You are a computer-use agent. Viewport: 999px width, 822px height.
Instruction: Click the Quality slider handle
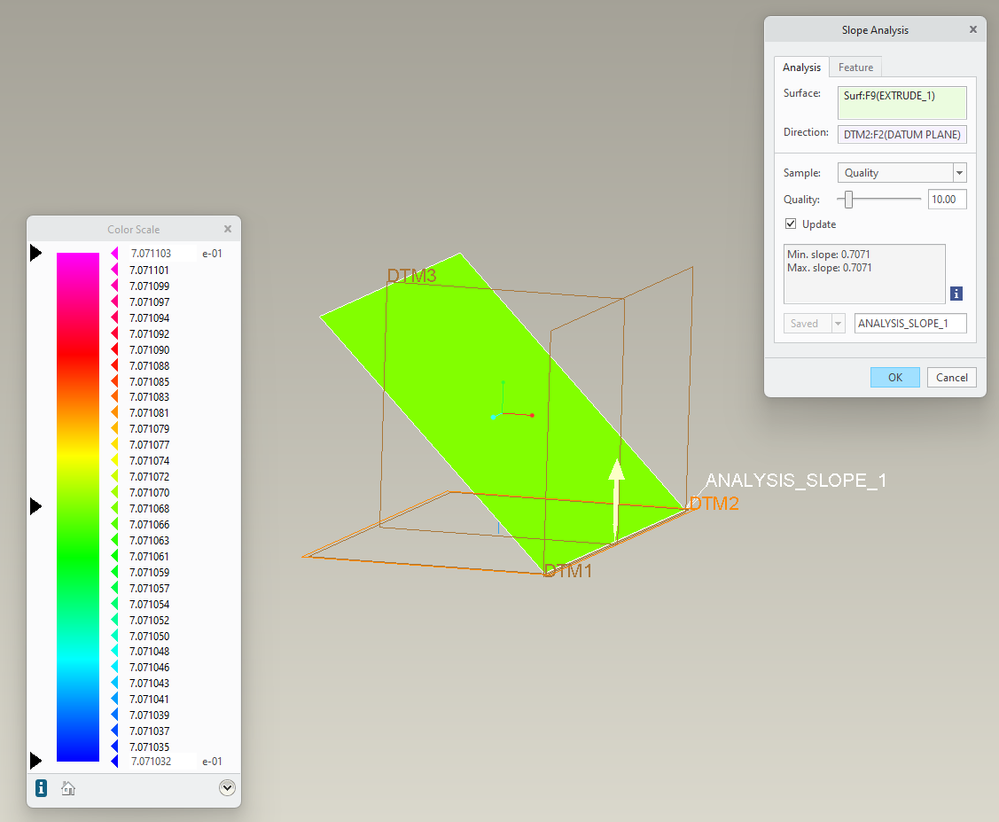849,199
